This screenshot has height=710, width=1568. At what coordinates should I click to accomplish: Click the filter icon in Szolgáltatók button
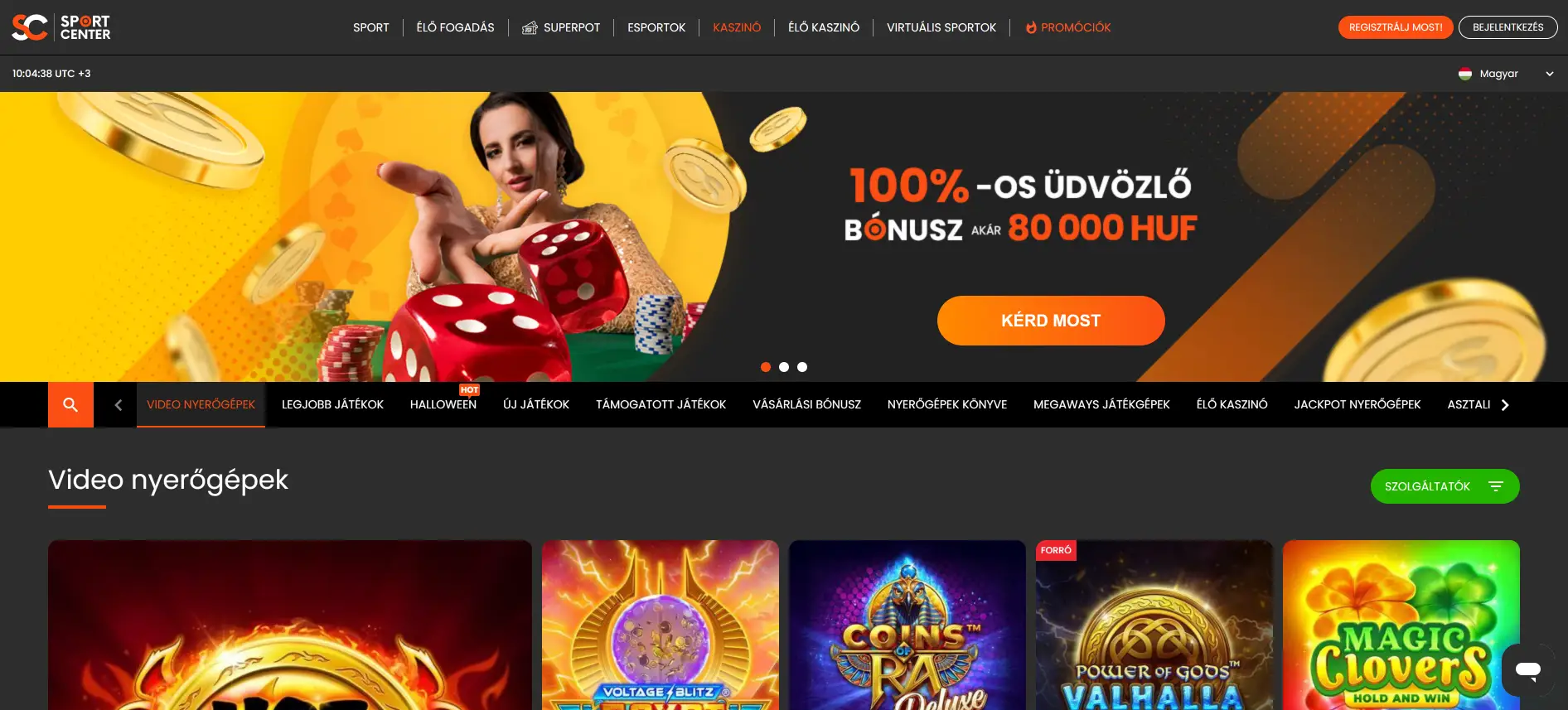[x=1496, y=486]
